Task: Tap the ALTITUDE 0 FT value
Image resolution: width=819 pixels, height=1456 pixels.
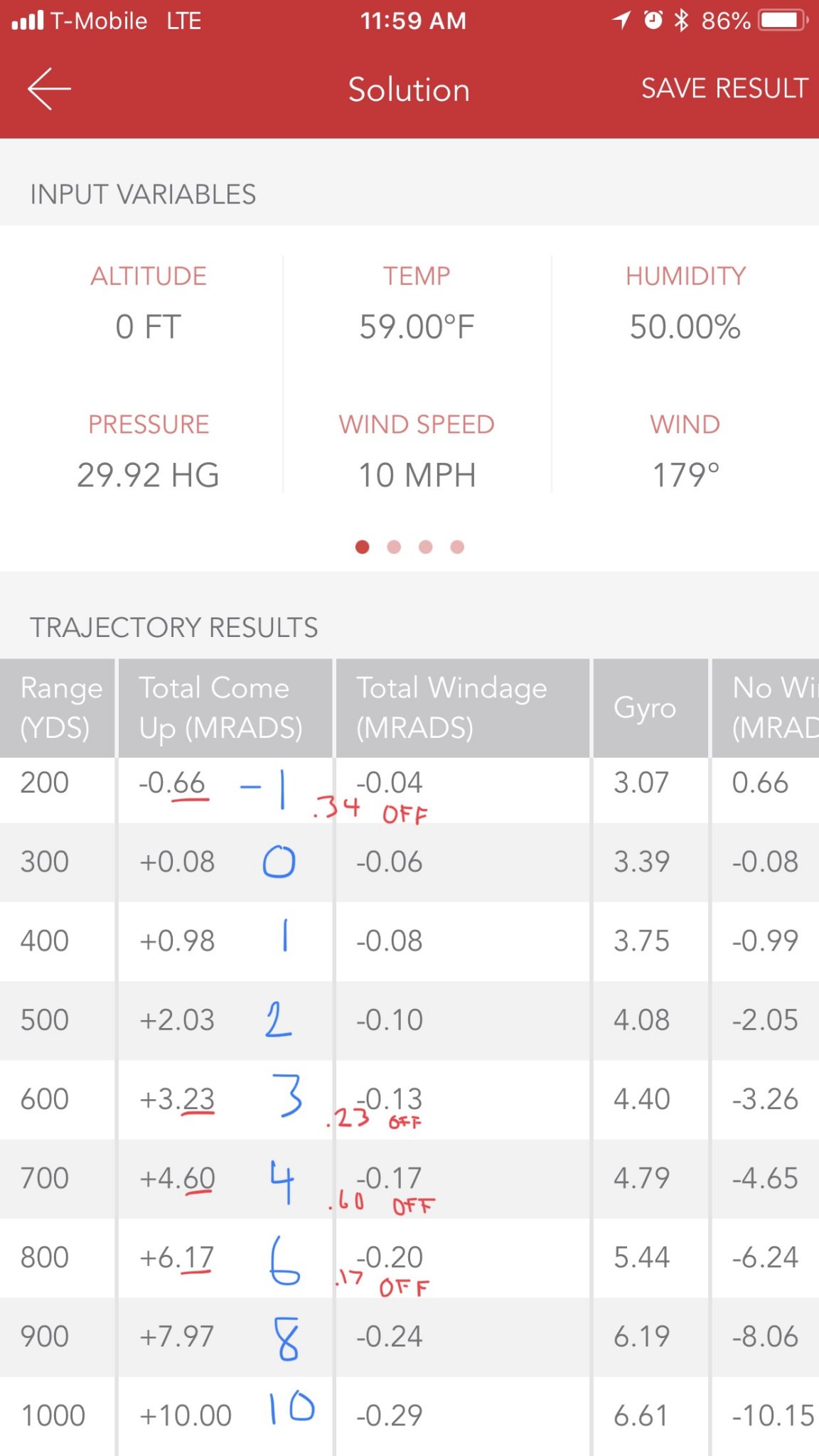Action: (149, 327)
